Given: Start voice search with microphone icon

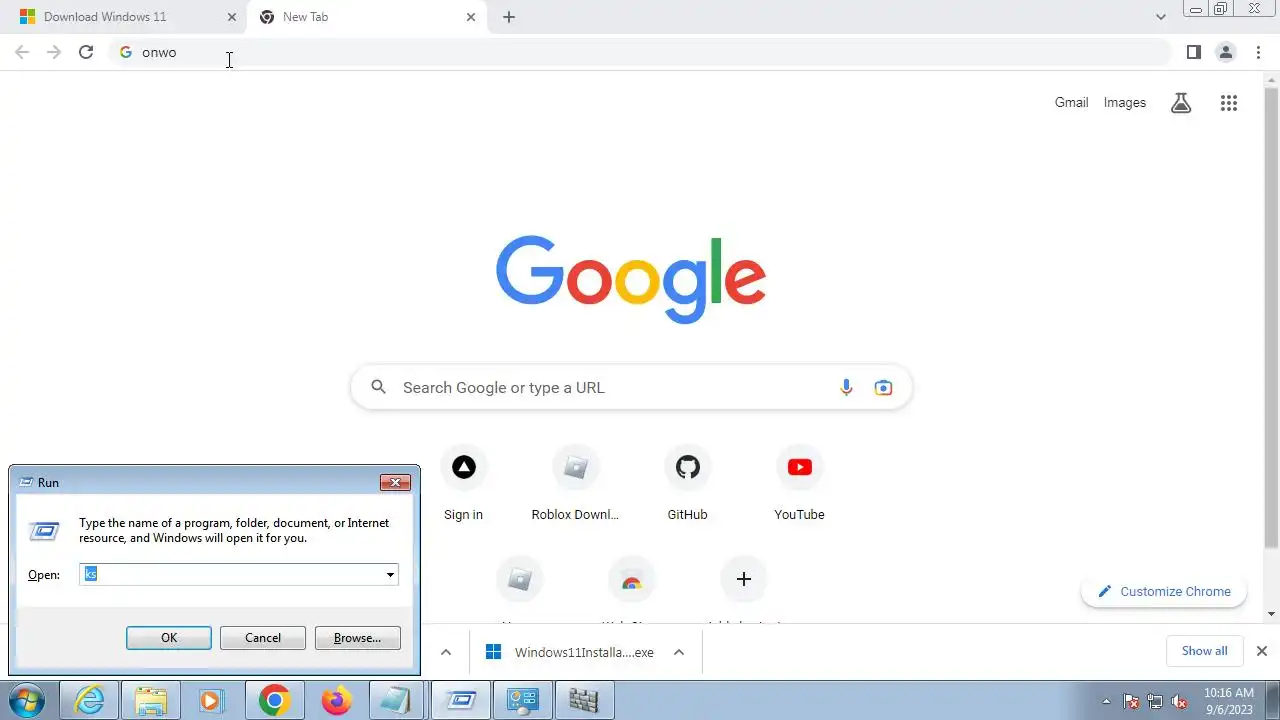Looking at the screenshot, I should 846,387.
